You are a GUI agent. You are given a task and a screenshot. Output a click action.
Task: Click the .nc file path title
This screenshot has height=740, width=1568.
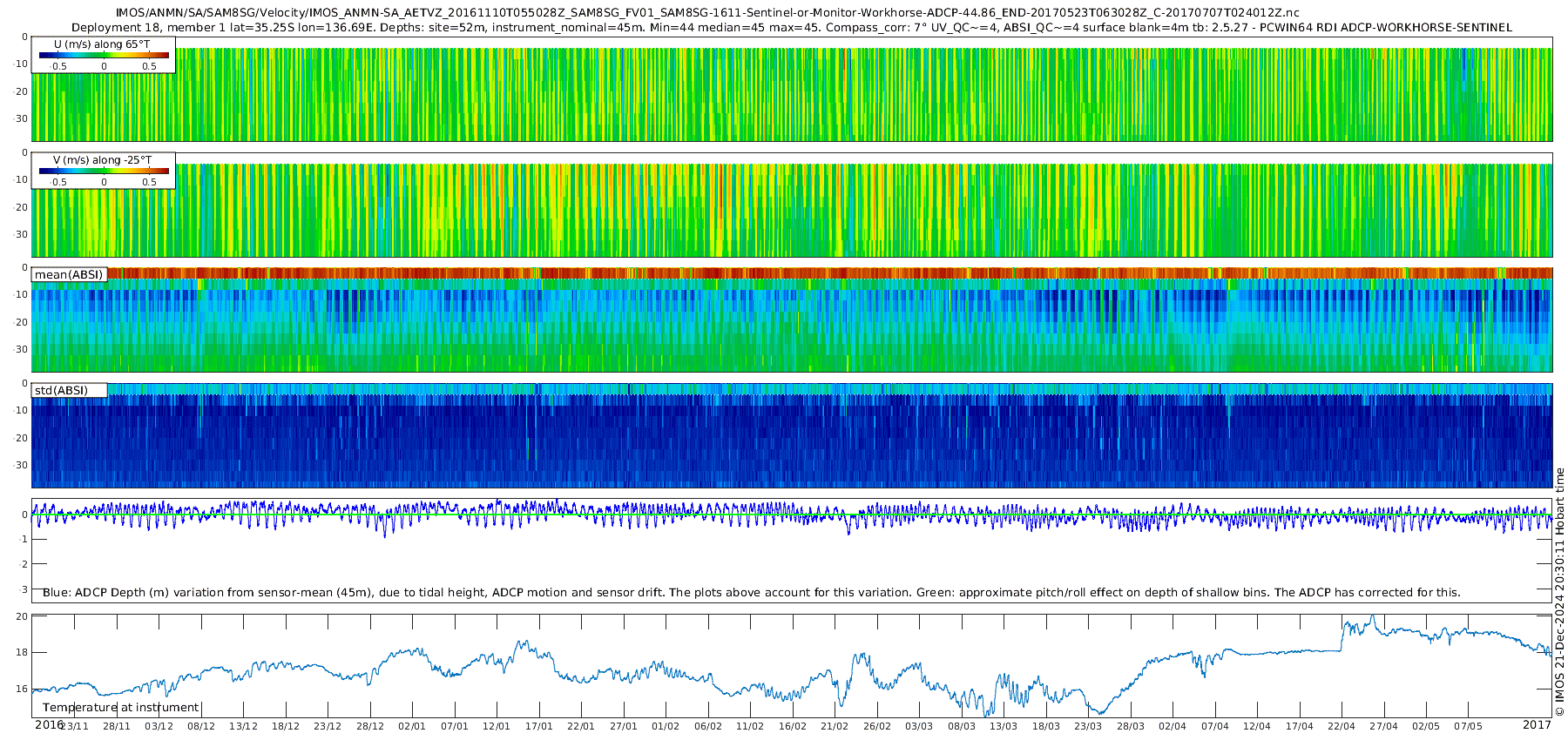coord(707,13)
